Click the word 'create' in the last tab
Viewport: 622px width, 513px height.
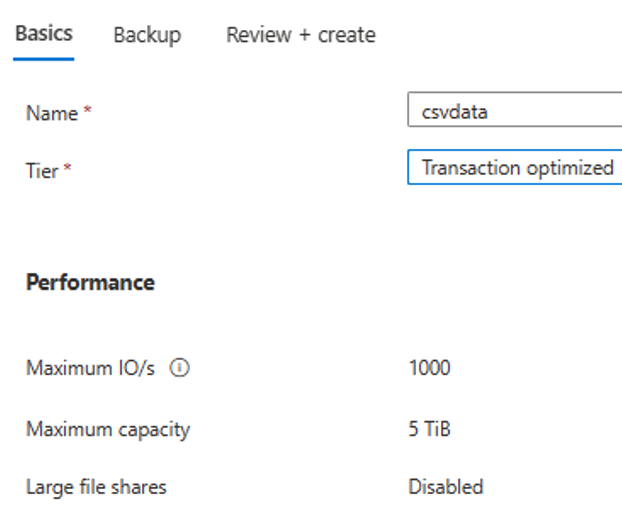tap(346, 35)
